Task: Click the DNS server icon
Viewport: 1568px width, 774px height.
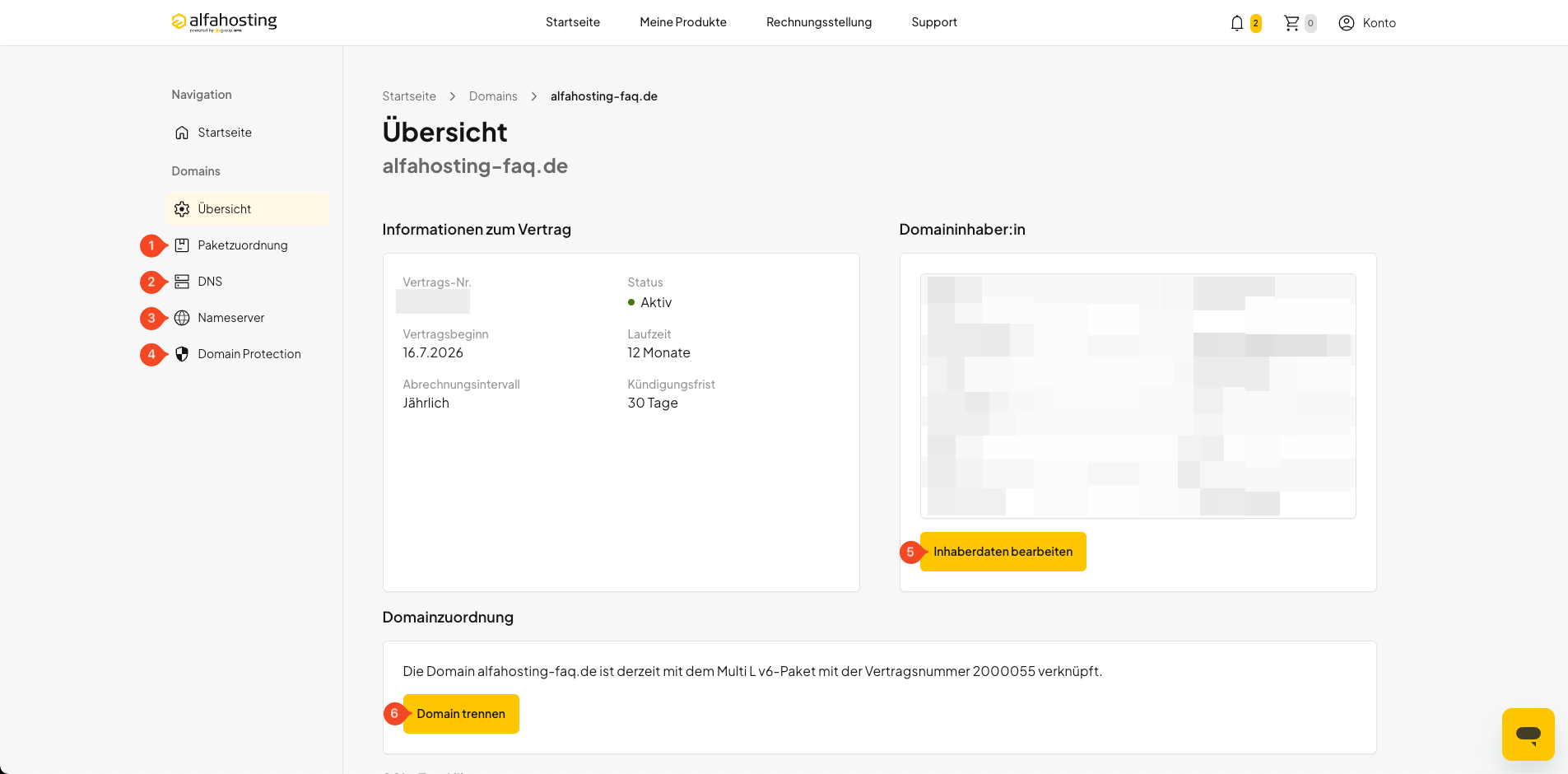Action: click(x=182, y=282)
